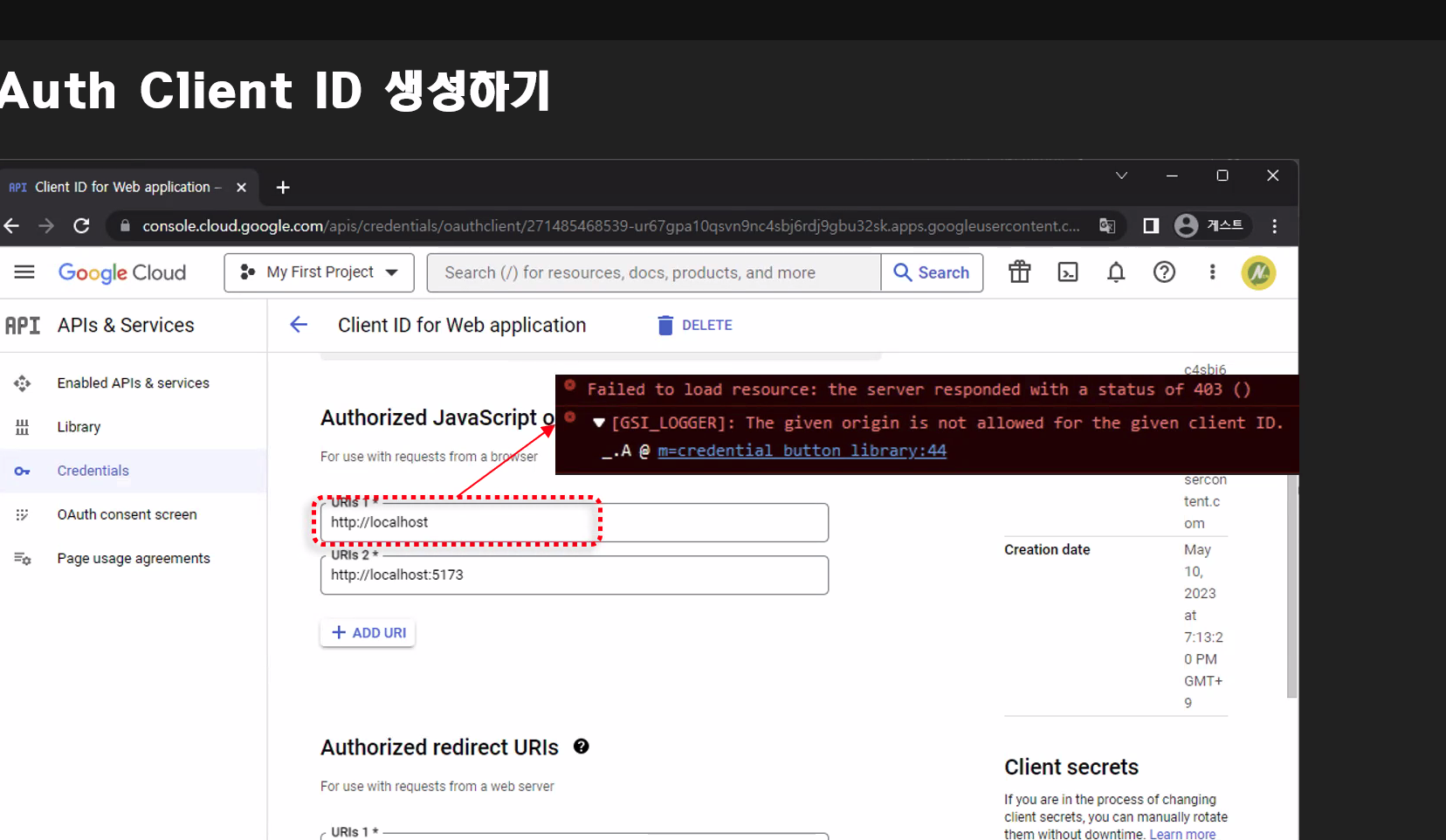Image resolution: width=1446 pixels, height=840 pixels.
Task: Click the account avatar
Action: pos(1258,273)
